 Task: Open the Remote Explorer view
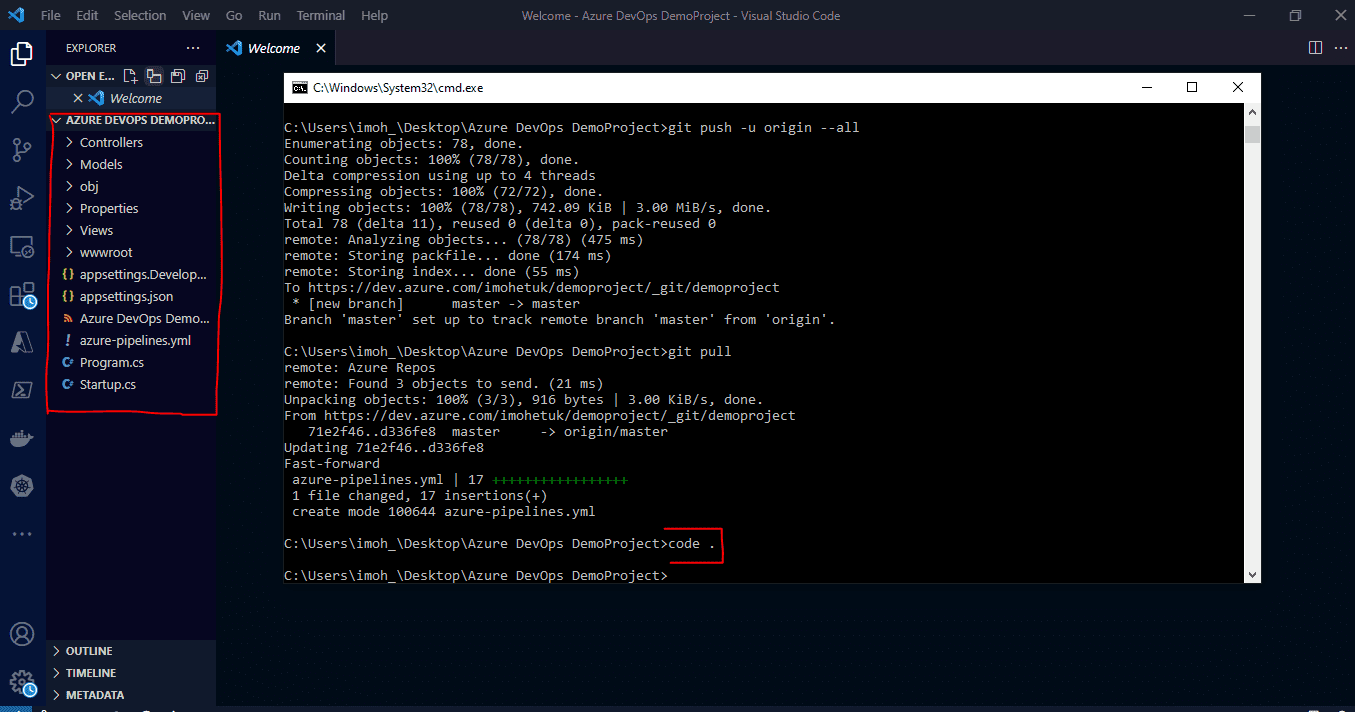[22, 246]
